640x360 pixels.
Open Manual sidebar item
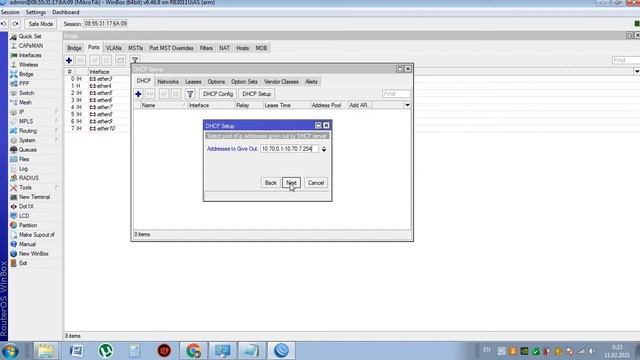tap(27, 244)
